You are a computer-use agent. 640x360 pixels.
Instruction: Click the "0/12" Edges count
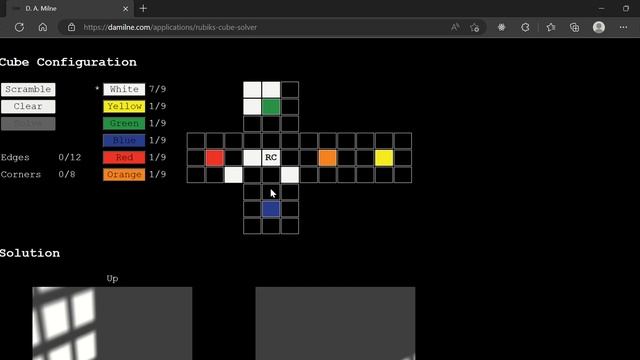[x=70, y=157]
